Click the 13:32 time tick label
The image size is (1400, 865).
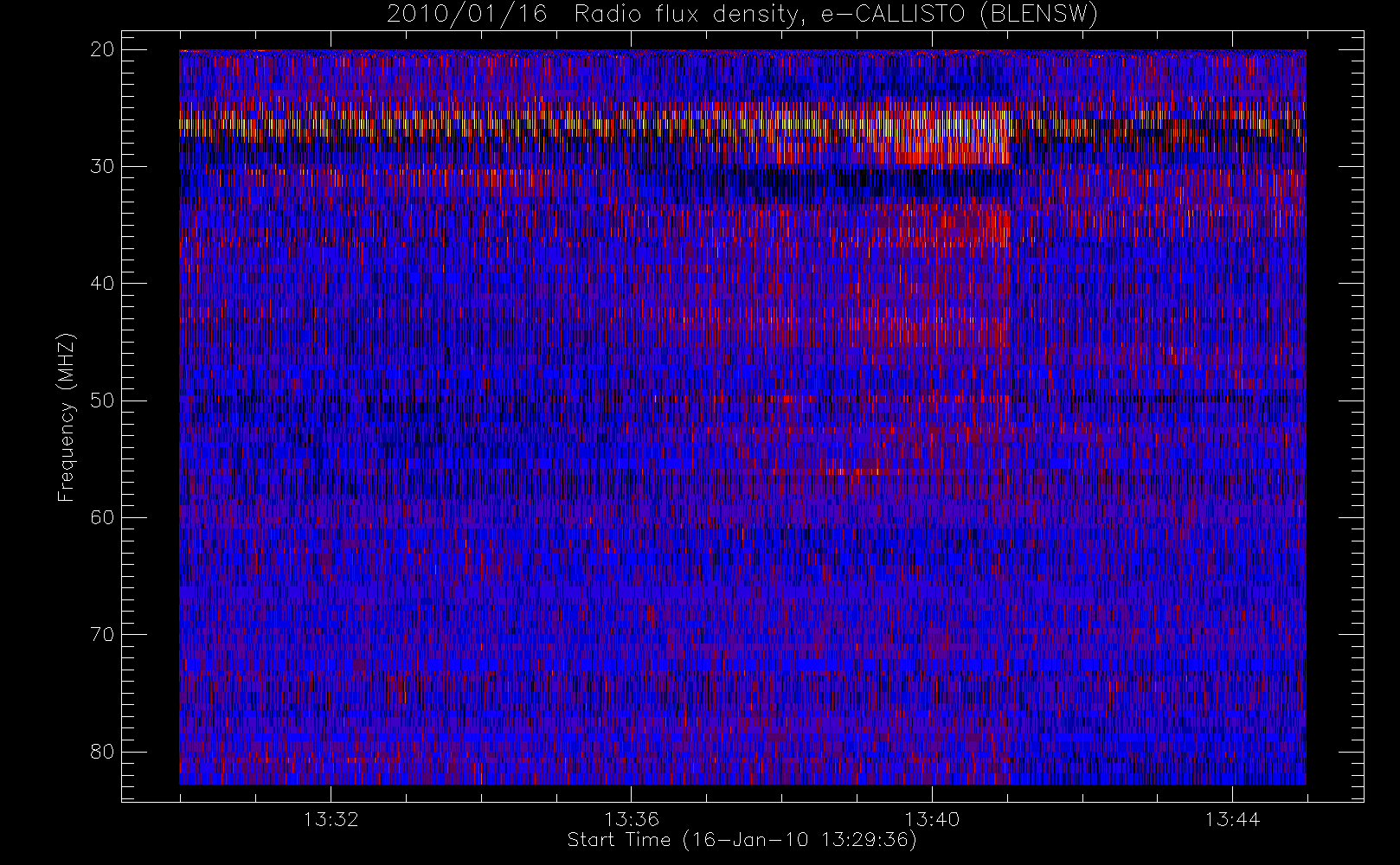point(331,819)
